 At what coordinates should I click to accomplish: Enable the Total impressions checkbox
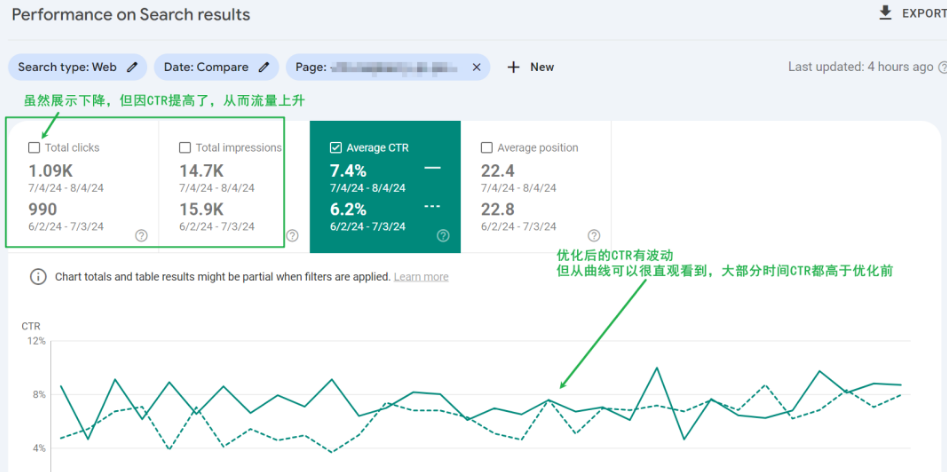click(185, 148)
